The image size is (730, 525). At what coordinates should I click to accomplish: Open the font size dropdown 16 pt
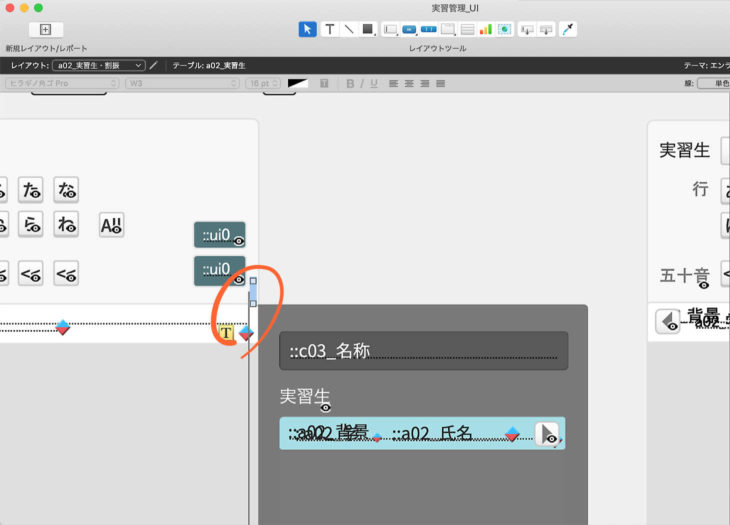click(x=263, y=83)
